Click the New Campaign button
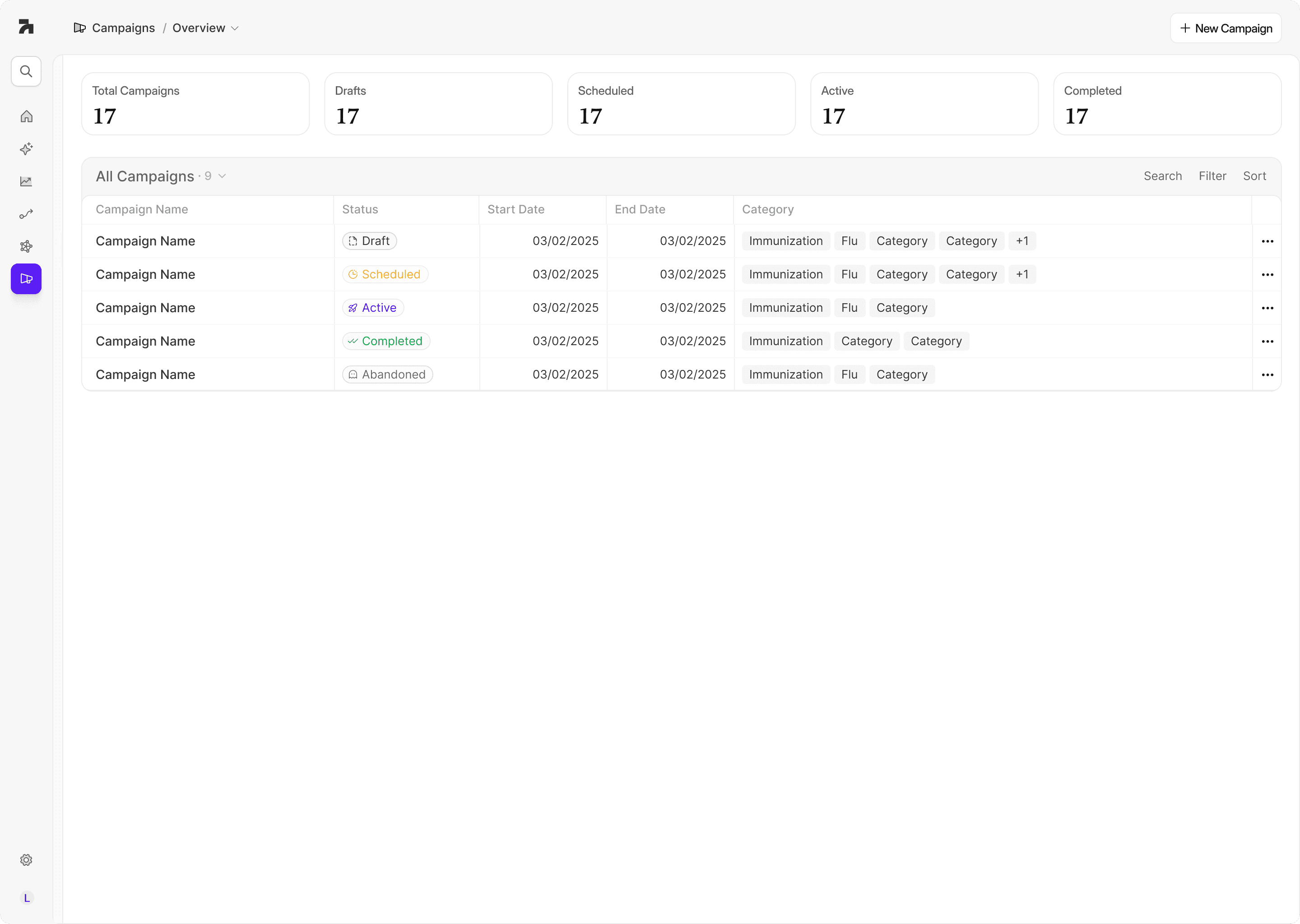The width and height of the screenshot is (1300, 924). [x=1226, y=28]
